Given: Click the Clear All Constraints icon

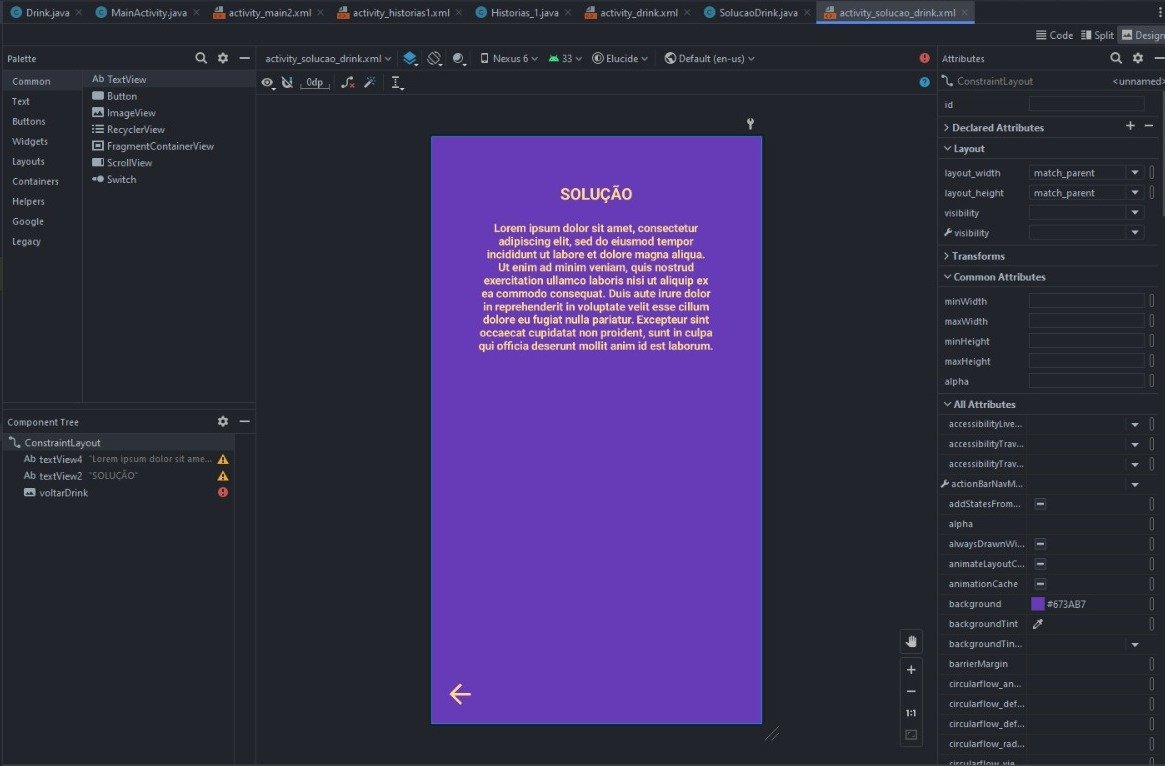Looking at the screenshot, I should [x=347, y=83].
